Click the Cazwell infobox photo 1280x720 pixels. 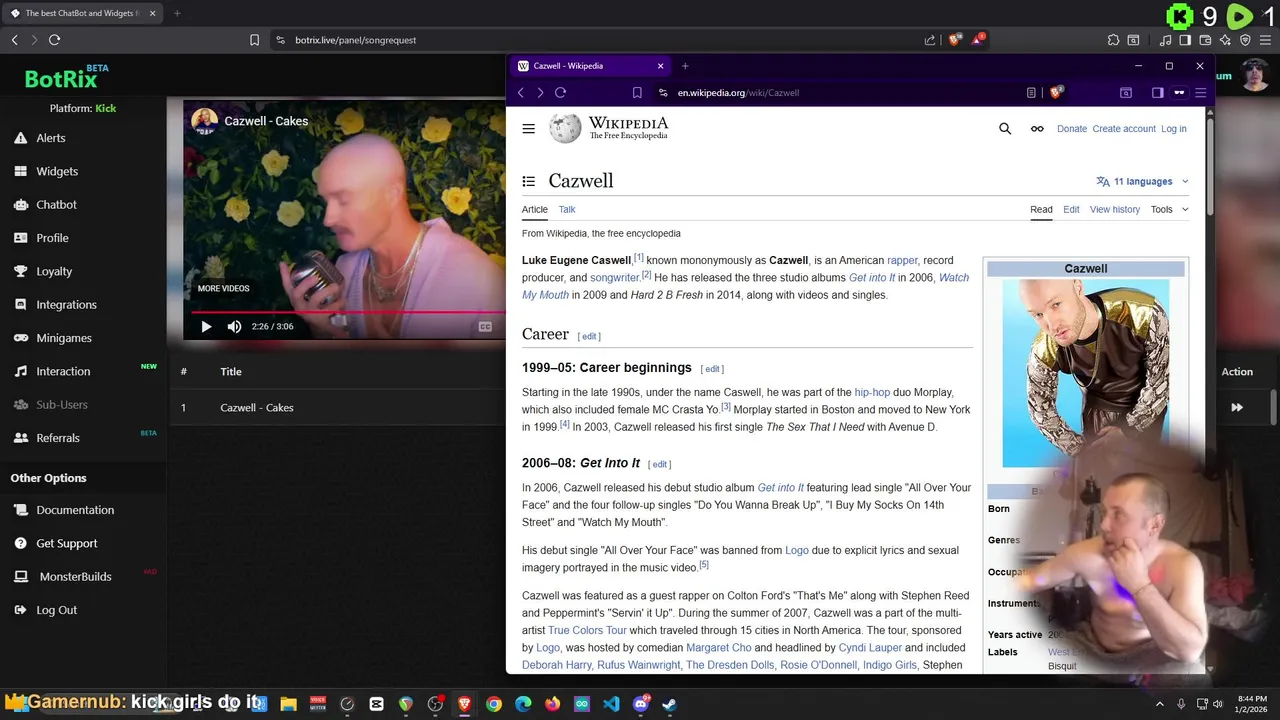[1085, 373]
